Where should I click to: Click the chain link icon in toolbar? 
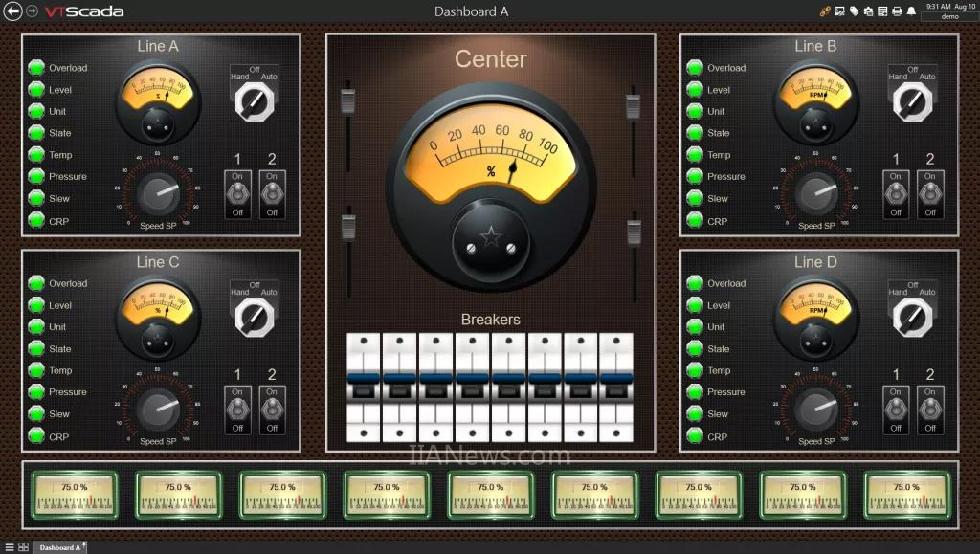tap(825, 11)
